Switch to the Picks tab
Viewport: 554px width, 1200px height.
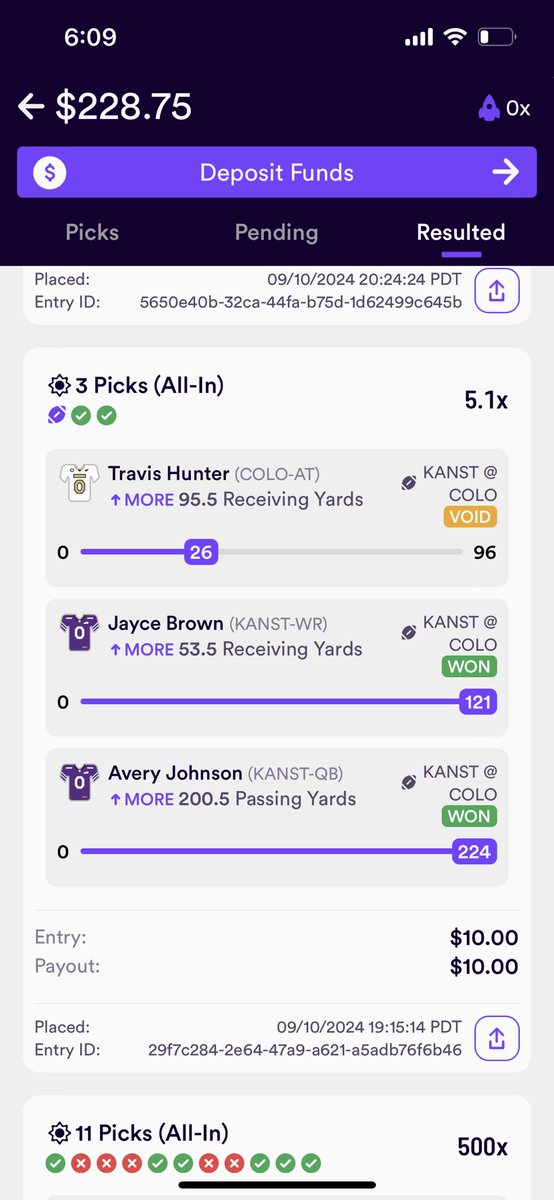(x=92, y=232)
